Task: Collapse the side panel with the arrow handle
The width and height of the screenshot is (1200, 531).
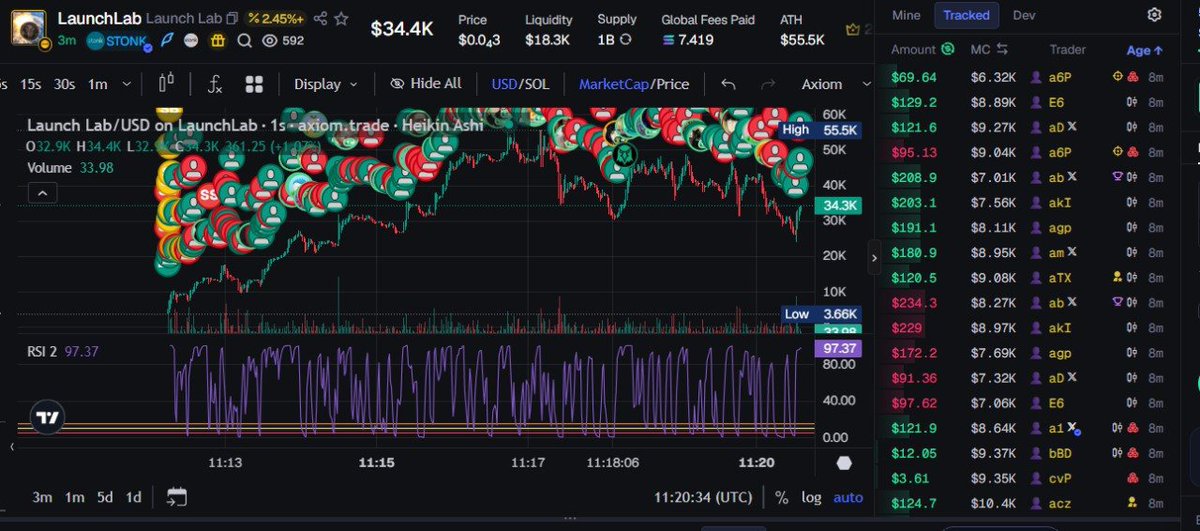Action: pyautogui.click(x=875, y=257)
